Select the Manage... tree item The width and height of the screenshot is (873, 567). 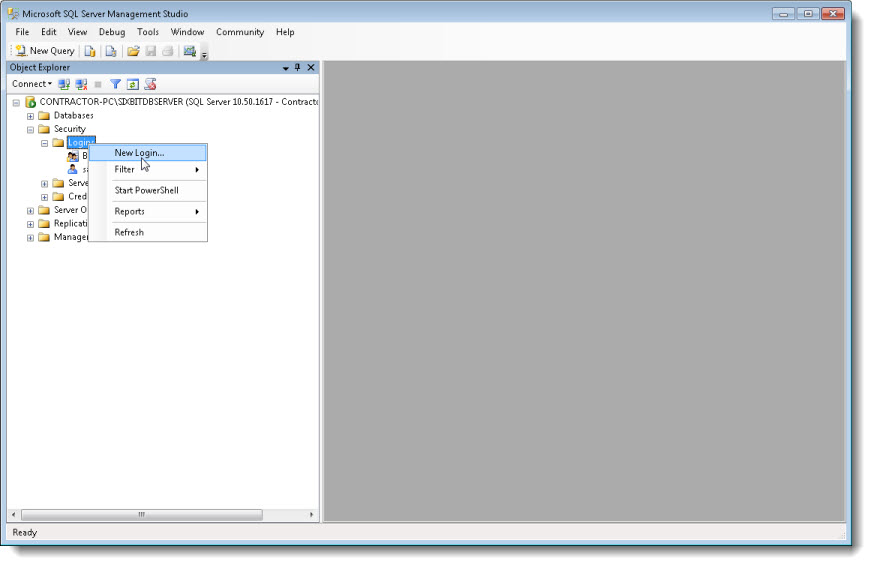[70, 237]
